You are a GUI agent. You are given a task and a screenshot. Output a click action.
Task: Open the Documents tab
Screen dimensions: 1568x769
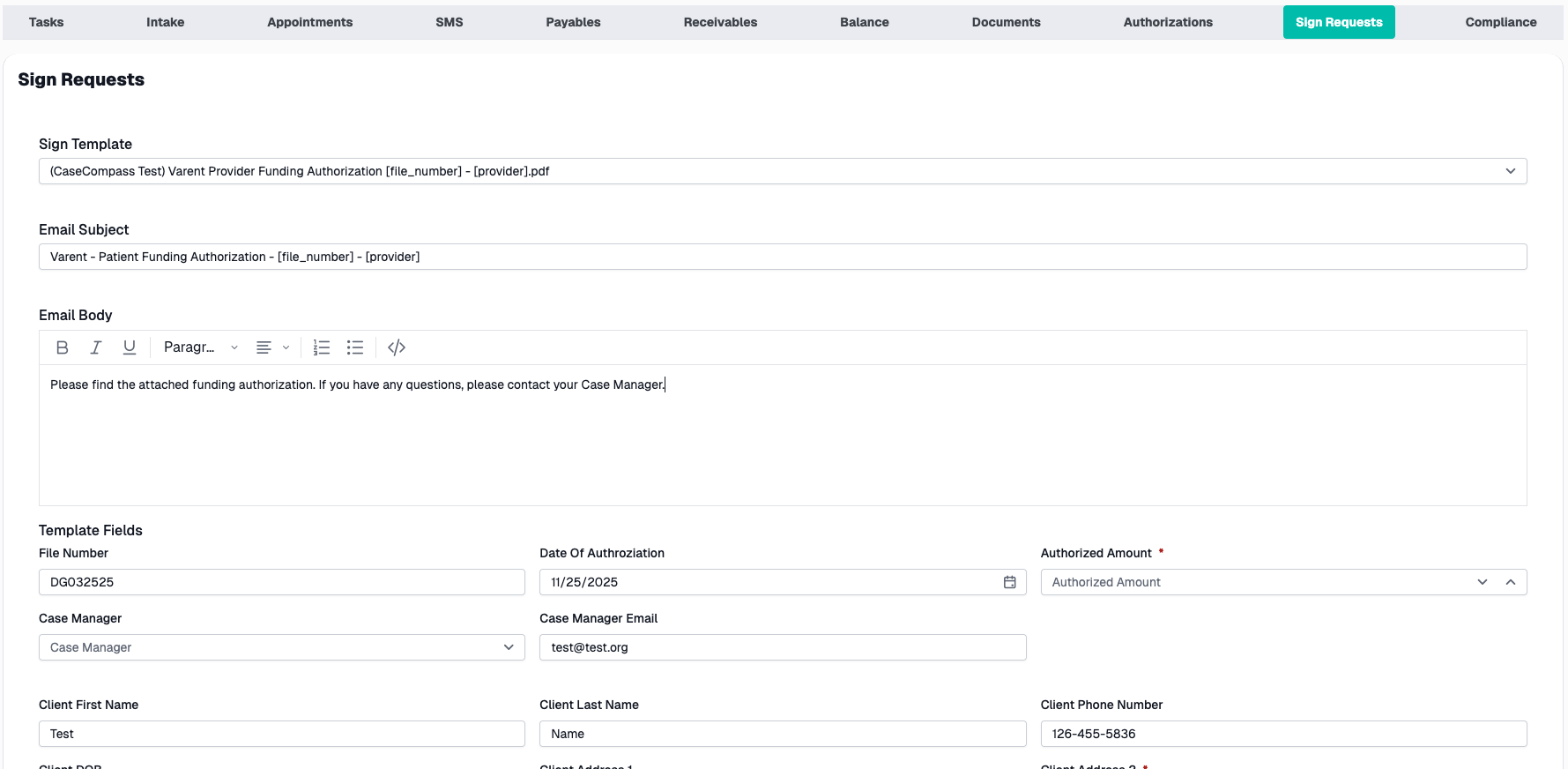click(1006, 22)
